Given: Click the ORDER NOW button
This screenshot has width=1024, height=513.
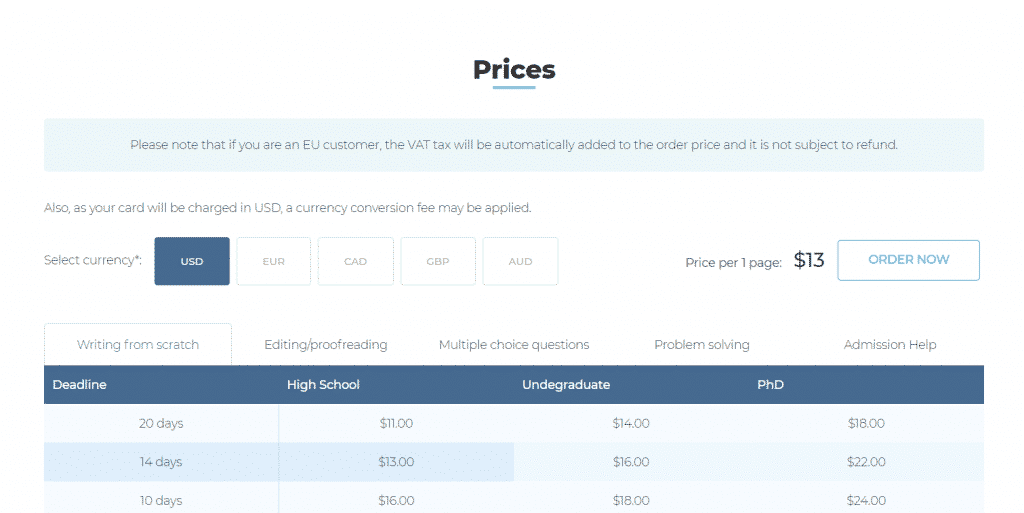Looking at the screenshot, I should pyautogui.click(x=908, y=260).
